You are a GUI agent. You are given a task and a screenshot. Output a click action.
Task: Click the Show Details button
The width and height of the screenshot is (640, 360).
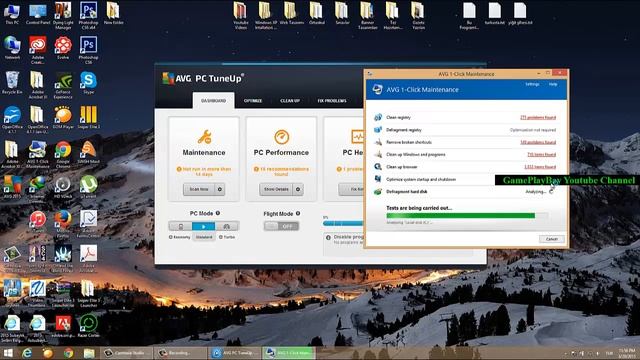point(276,189)
